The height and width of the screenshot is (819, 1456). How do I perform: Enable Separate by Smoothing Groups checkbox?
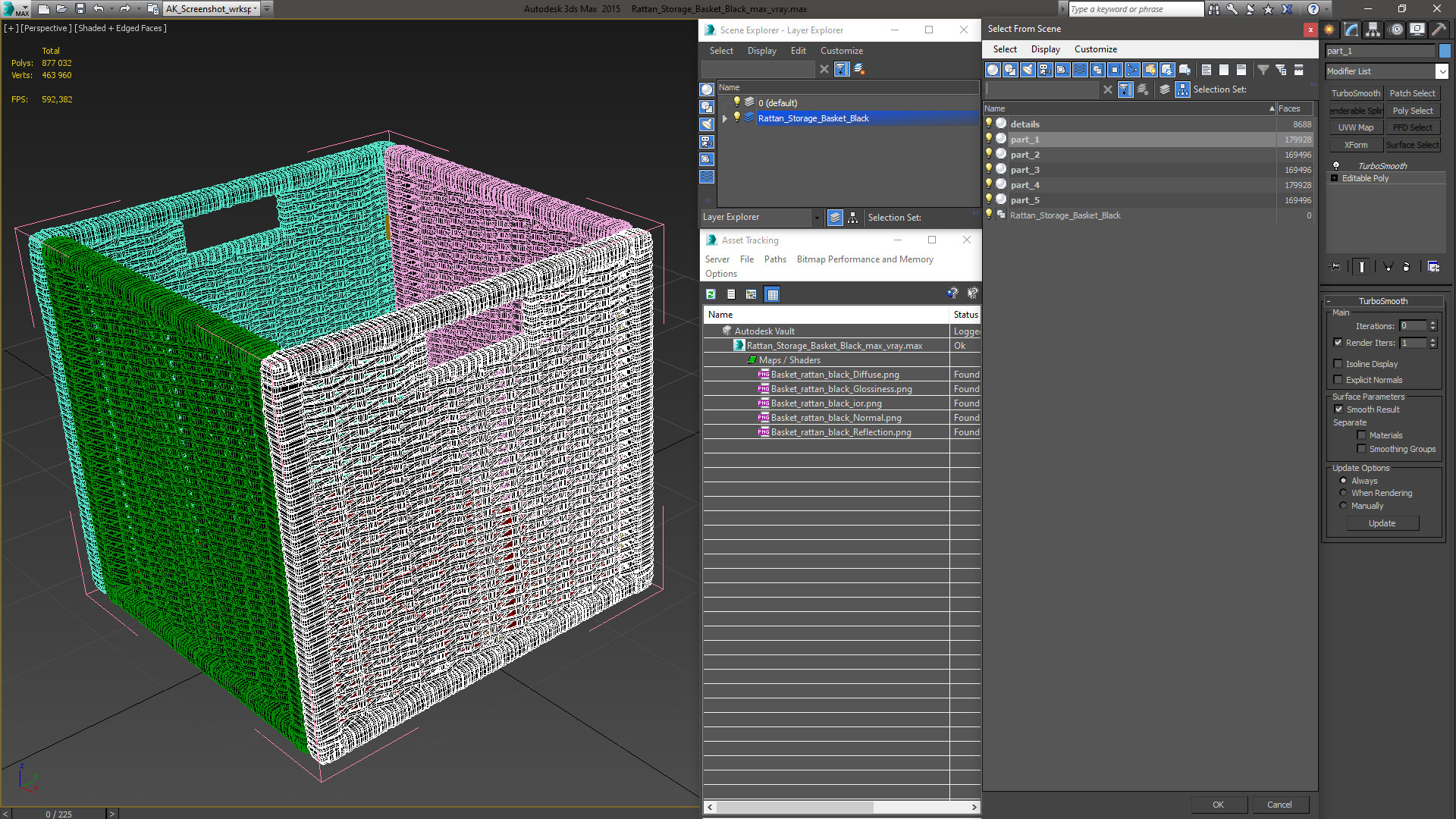[1362, 449]
